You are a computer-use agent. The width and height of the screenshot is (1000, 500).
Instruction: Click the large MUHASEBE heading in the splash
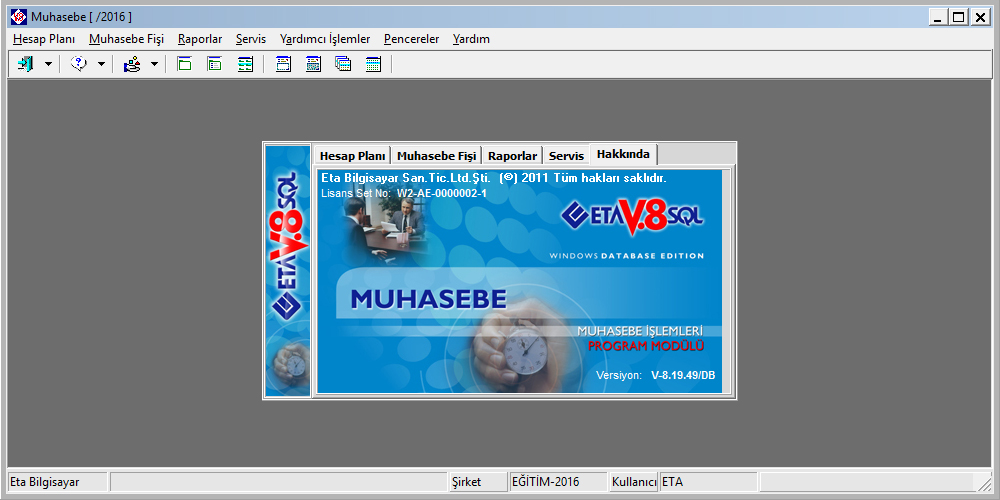point(429,299)
